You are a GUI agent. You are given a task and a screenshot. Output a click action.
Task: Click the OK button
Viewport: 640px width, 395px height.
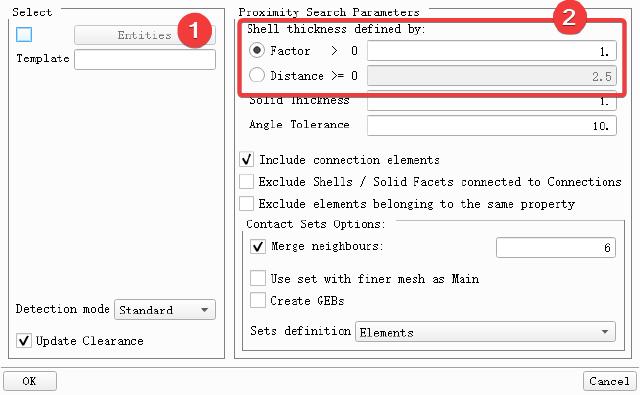point(30,381)
